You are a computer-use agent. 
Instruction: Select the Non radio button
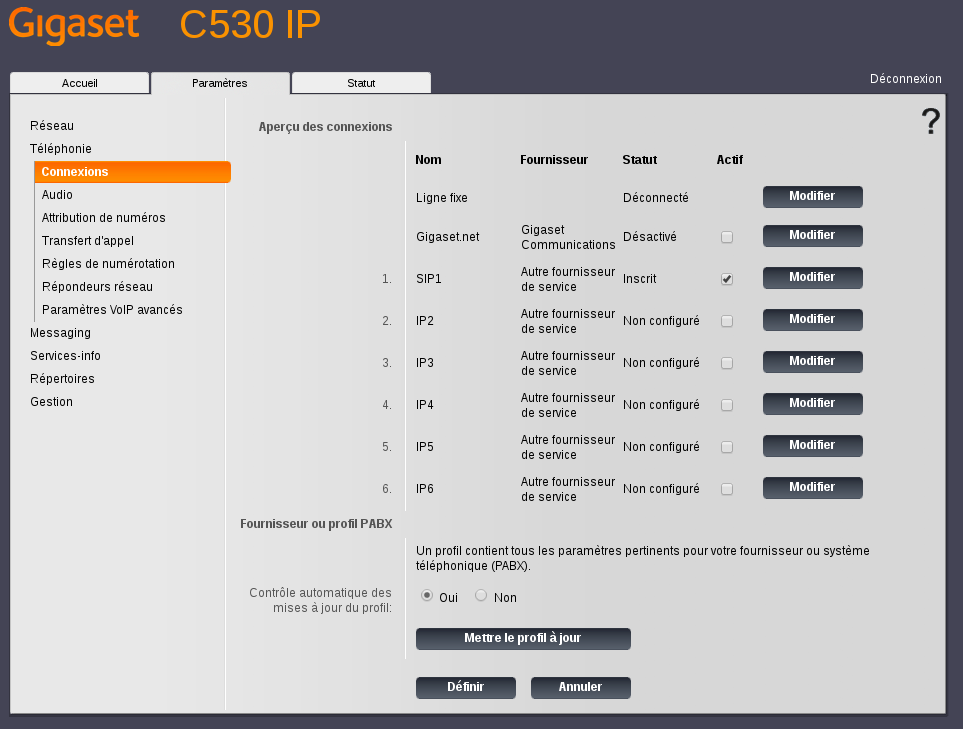(481, 596)
